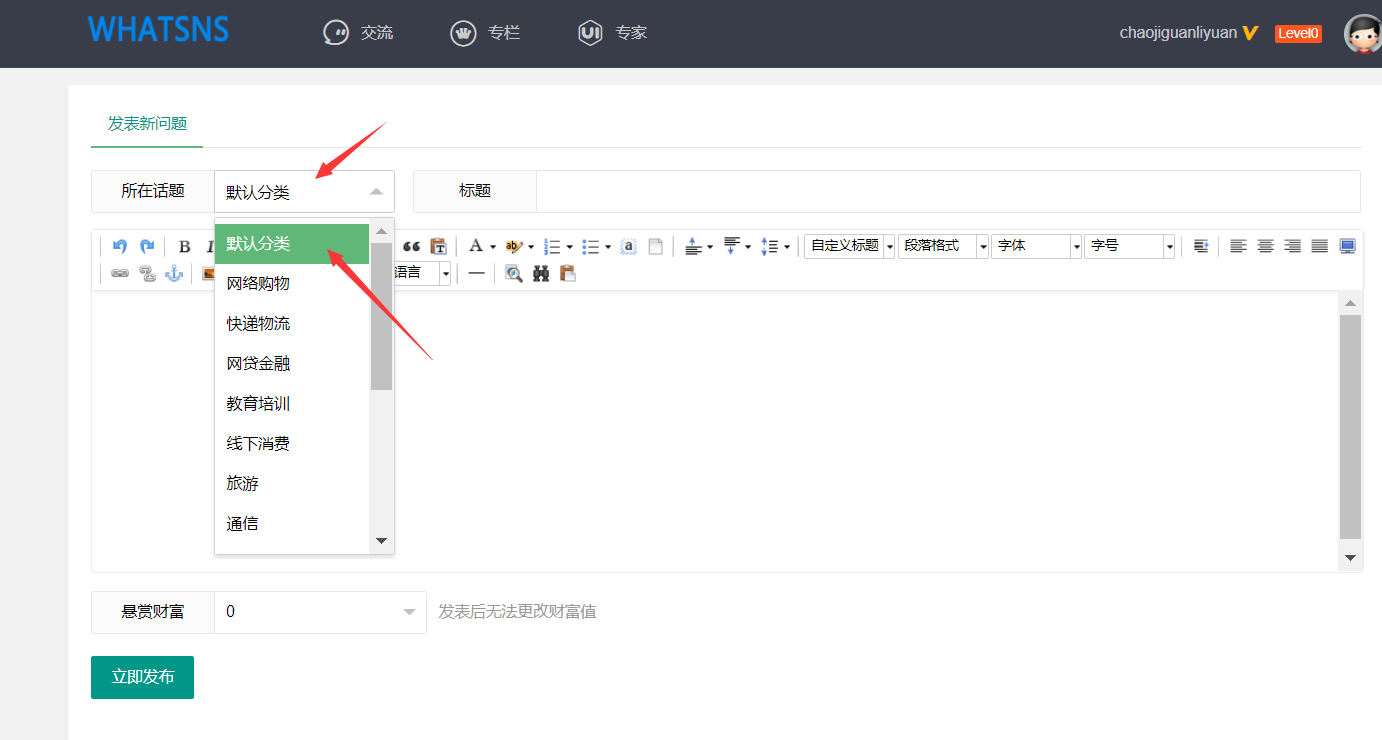Toggle bold formatting
The height and width of the screenshot is (740, 1382).
tap(184, 246)
